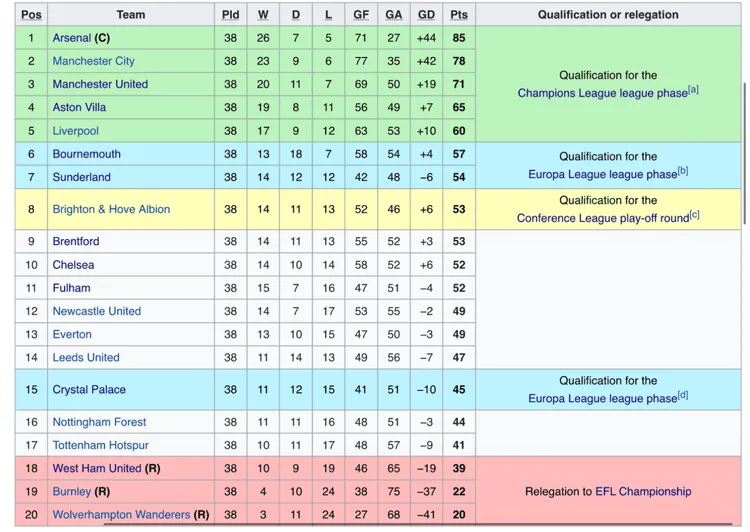Click the Pos column header
The image size is (750, 532).
click(31, 15)
